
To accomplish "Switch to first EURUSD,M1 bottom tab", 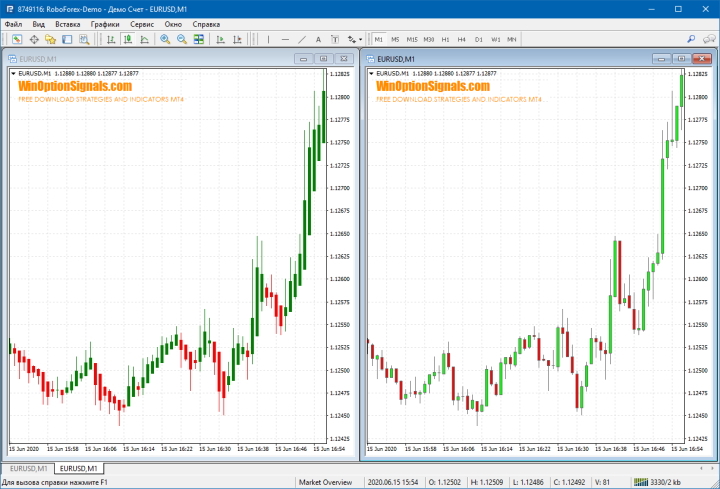I will click(x=27, y=468).
